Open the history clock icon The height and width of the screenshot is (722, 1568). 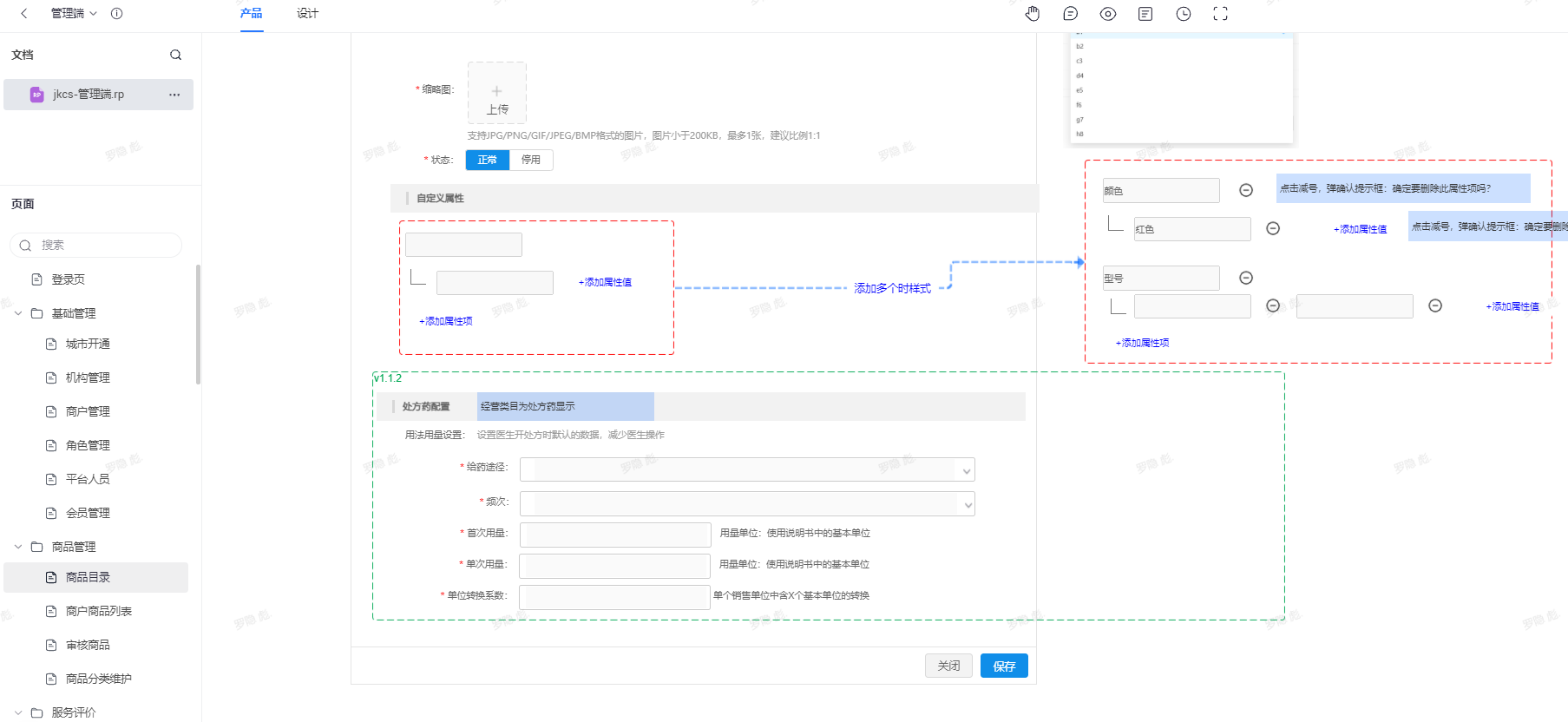click(1184, 13)
